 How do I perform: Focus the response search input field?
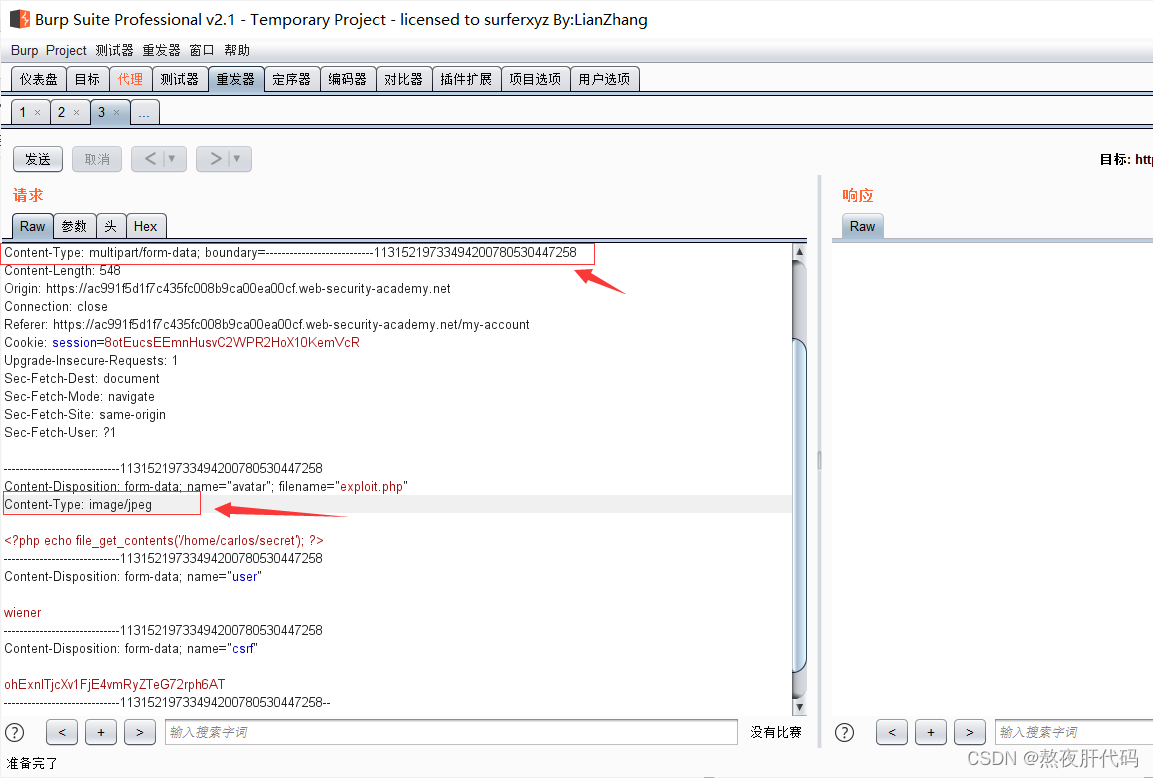[x=1074, y=732]
